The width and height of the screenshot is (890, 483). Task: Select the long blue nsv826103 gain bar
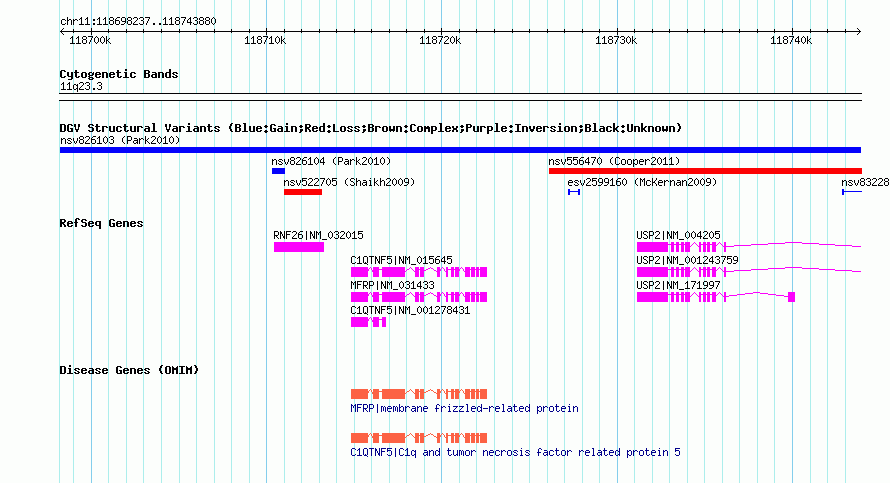460,150
